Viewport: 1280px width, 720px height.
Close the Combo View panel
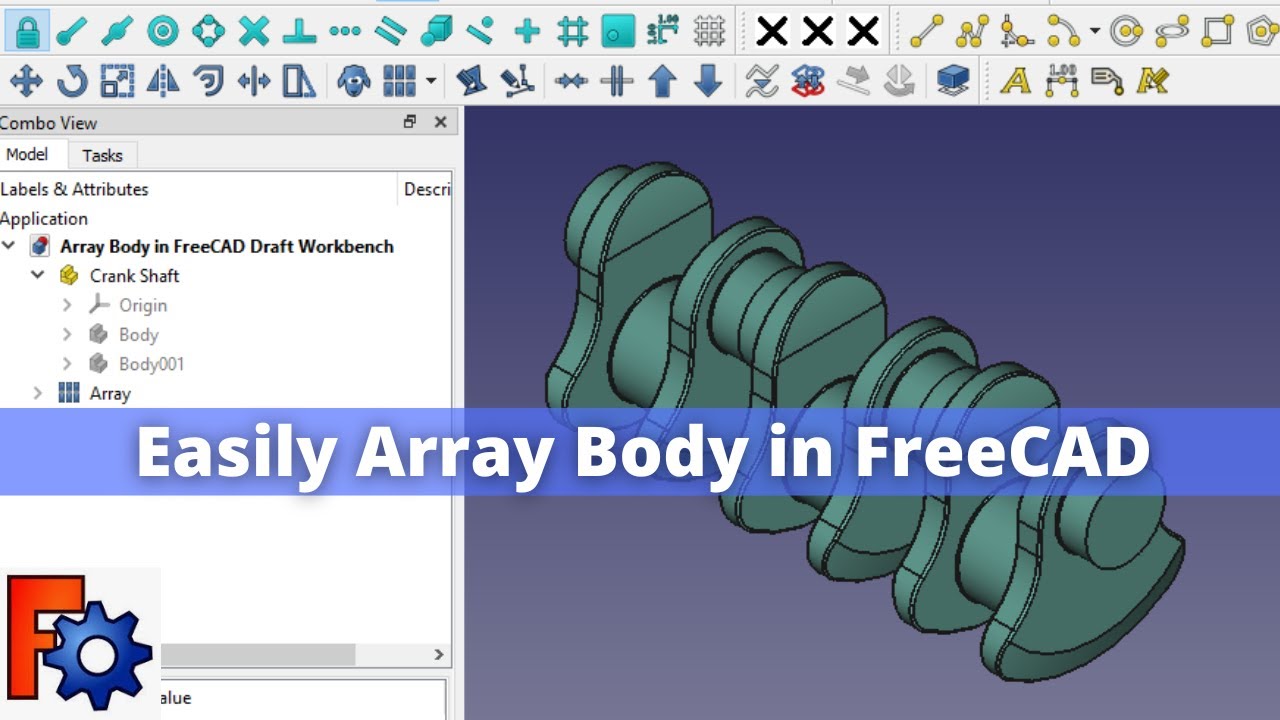pos(440,122)
